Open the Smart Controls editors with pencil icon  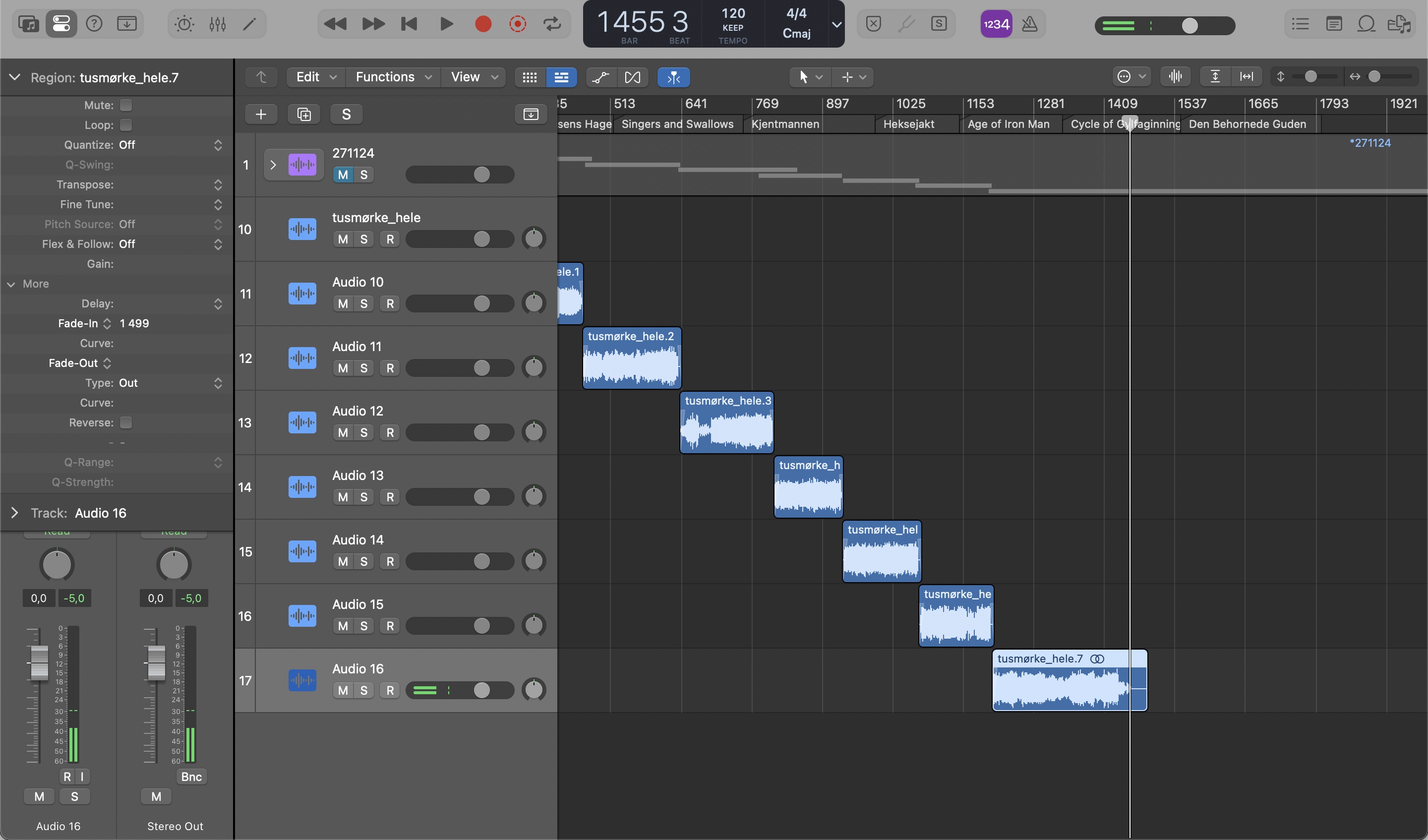tap(249, 24)
